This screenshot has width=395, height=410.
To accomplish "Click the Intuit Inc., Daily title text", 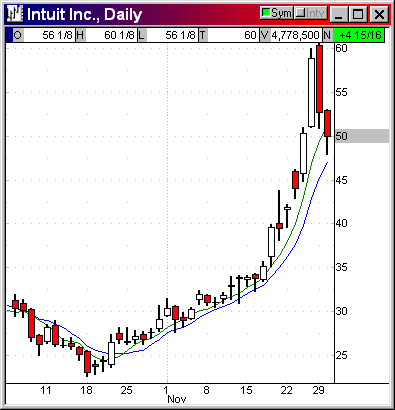I will [x=84, y=14].
